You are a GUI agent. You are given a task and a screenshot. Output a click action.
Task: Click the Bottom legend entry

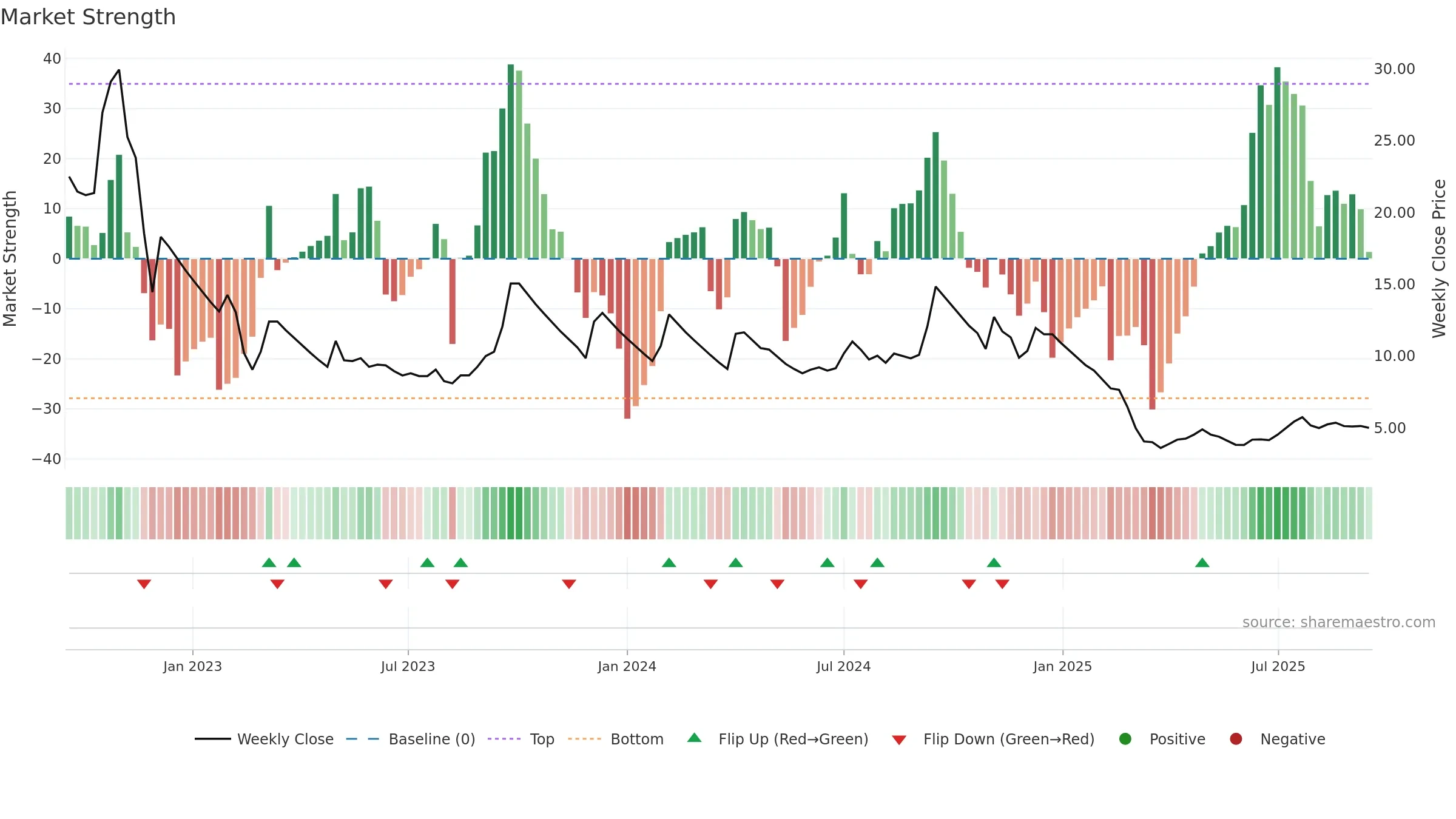[616, 739]
